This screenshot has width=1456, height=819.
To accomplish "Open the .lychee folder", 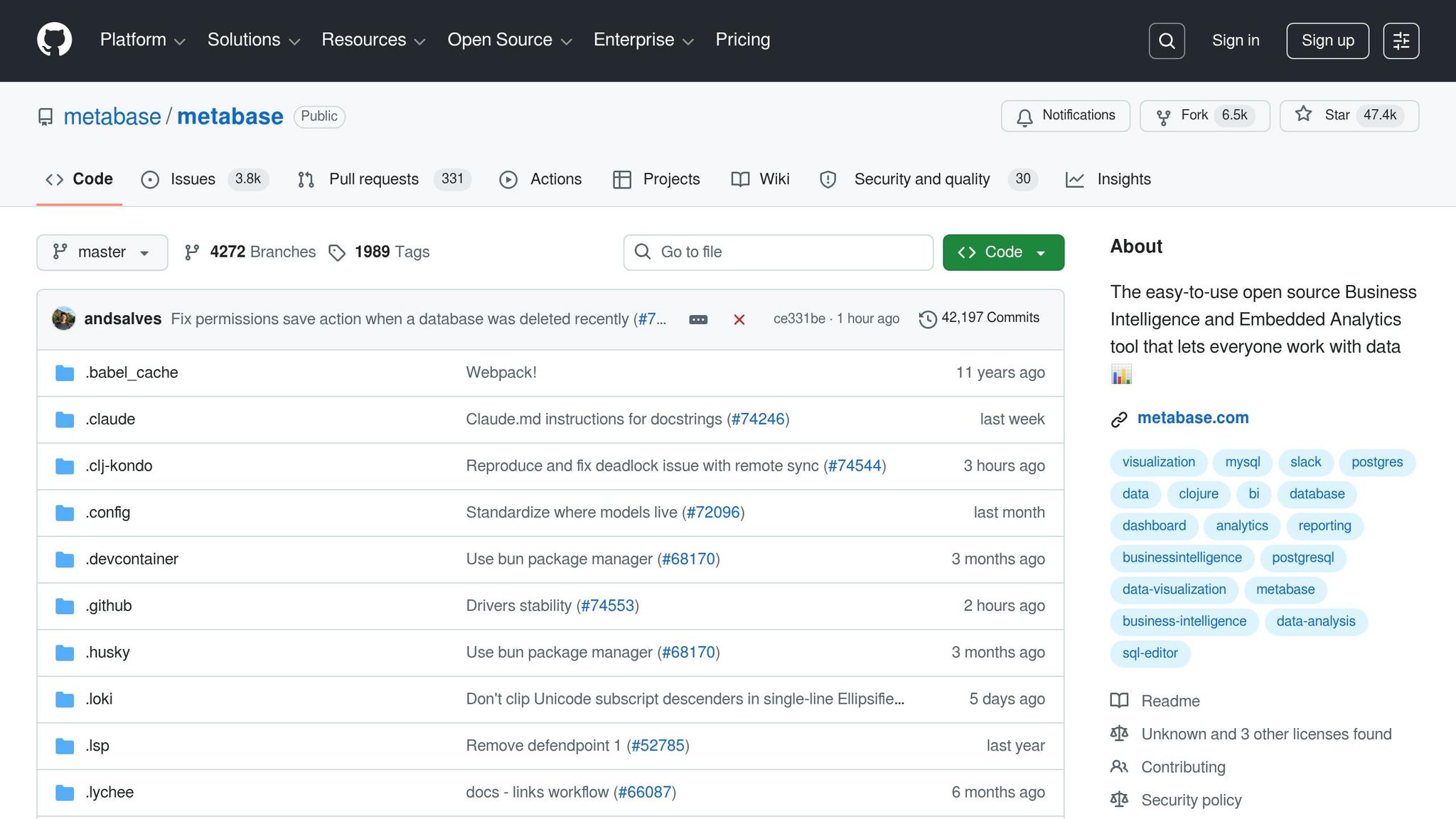I will 109,792.
